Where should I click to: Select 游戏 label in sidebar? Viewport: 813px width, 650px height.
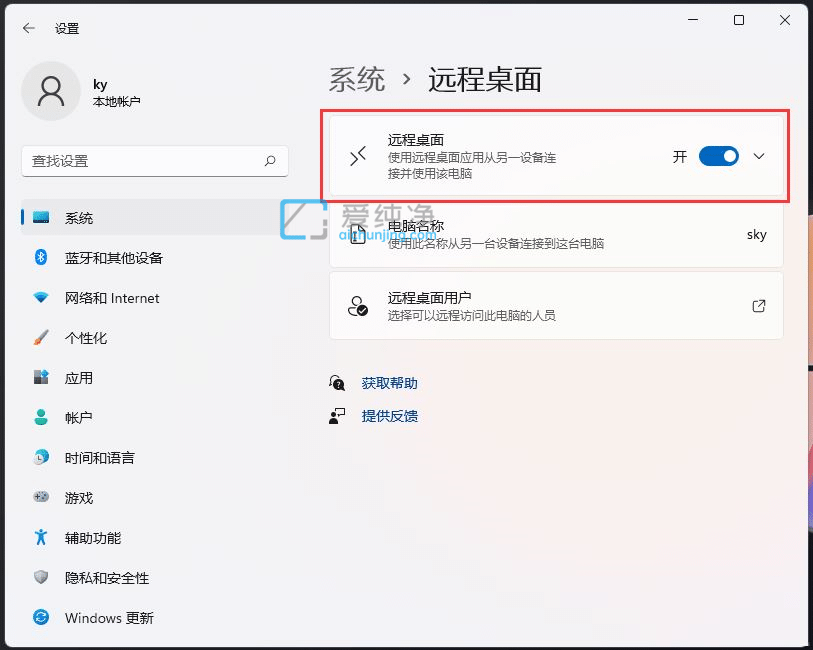[79, 498]
